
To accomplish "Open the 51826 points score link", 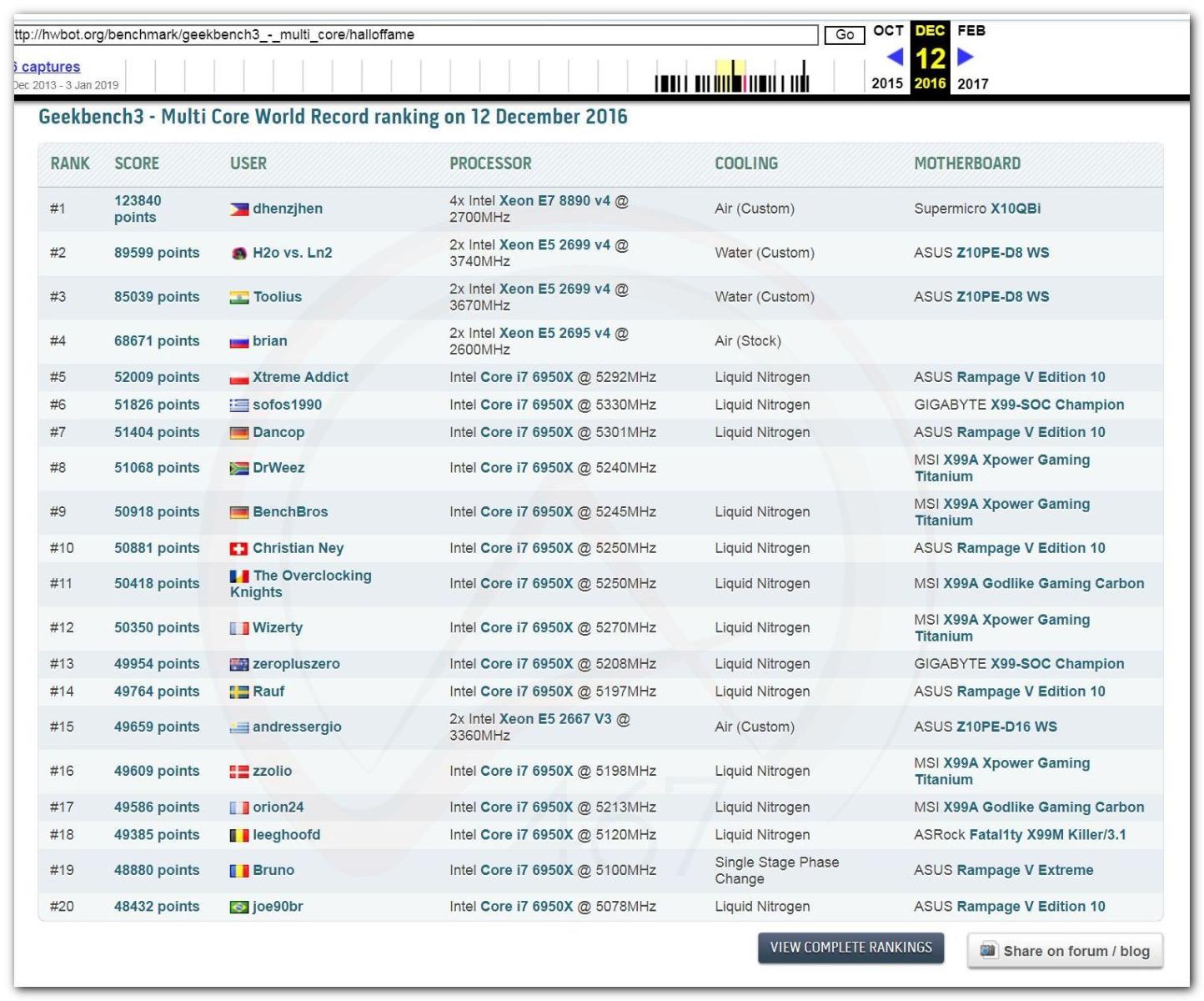I will (x=157, y=405).
